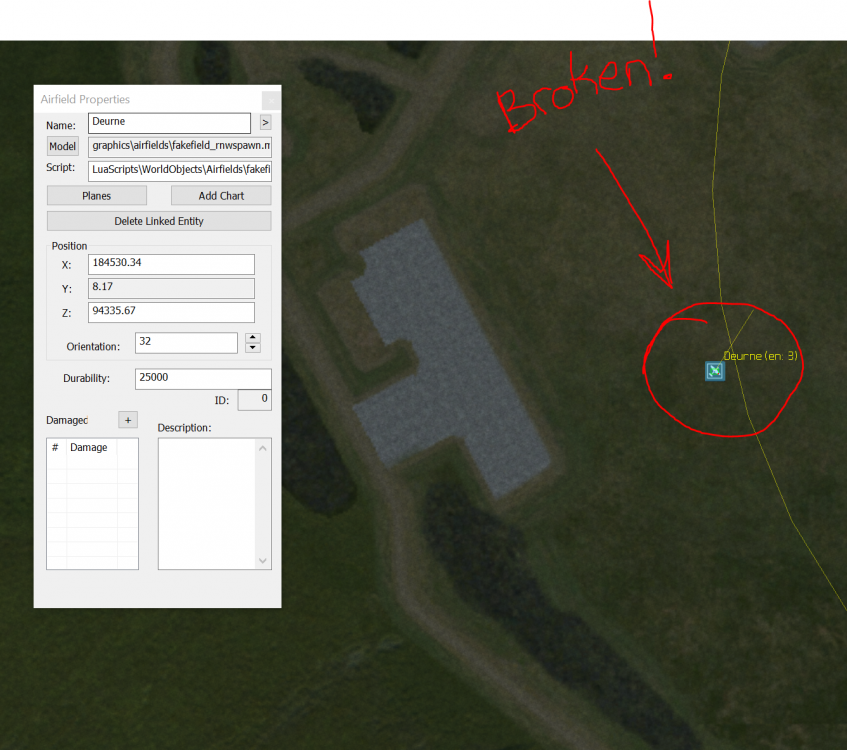
Task: Edit the Durability value 25000
Action: coord(203,378)
